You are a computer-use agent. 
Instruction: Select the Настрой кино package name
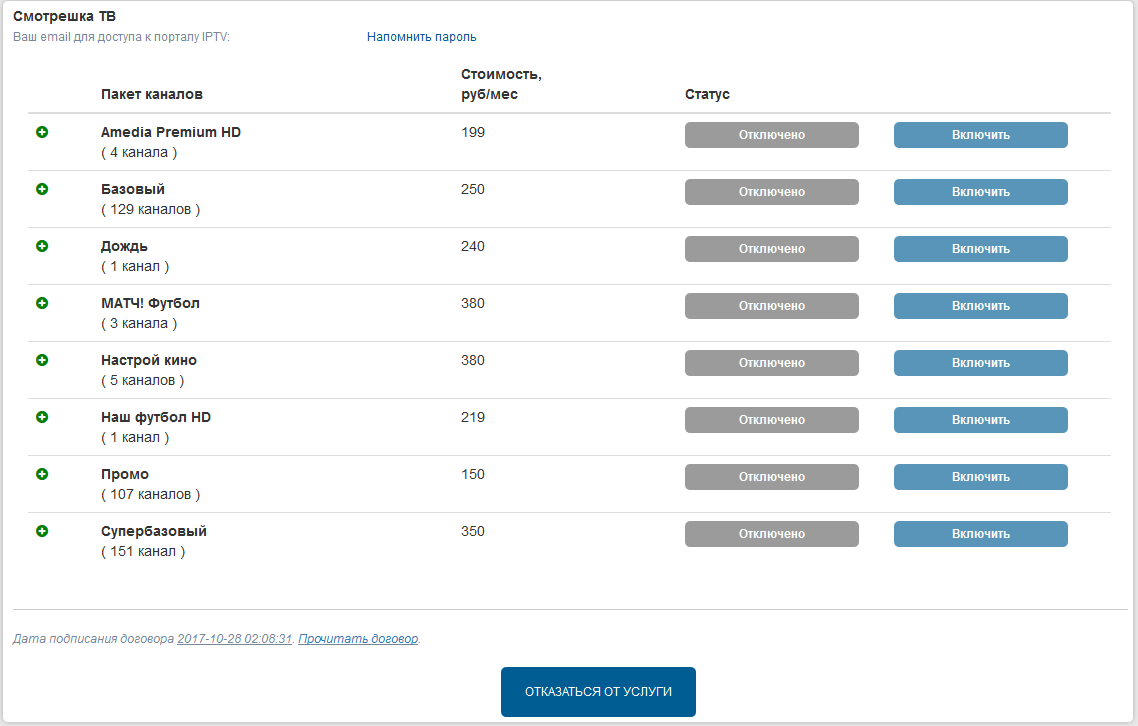pos(149,360)
